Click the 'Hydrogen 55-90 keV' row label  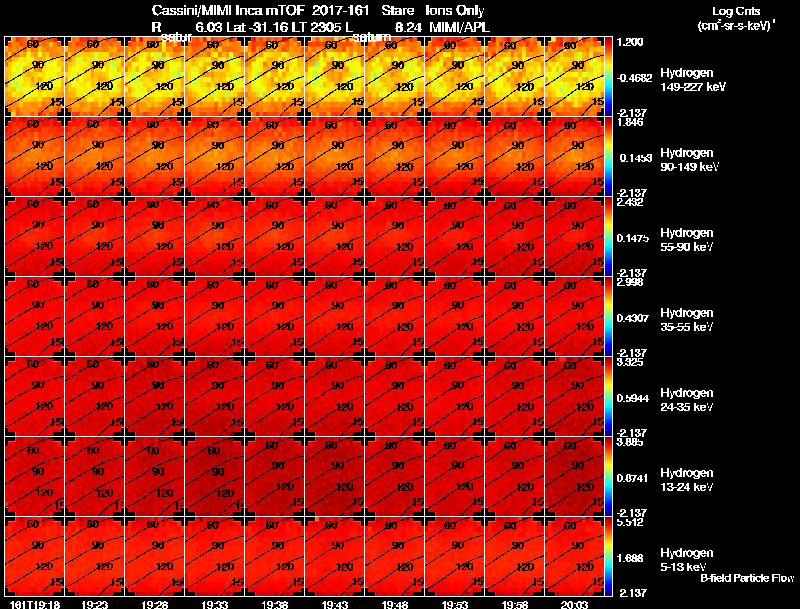click(x=687, y=240)
